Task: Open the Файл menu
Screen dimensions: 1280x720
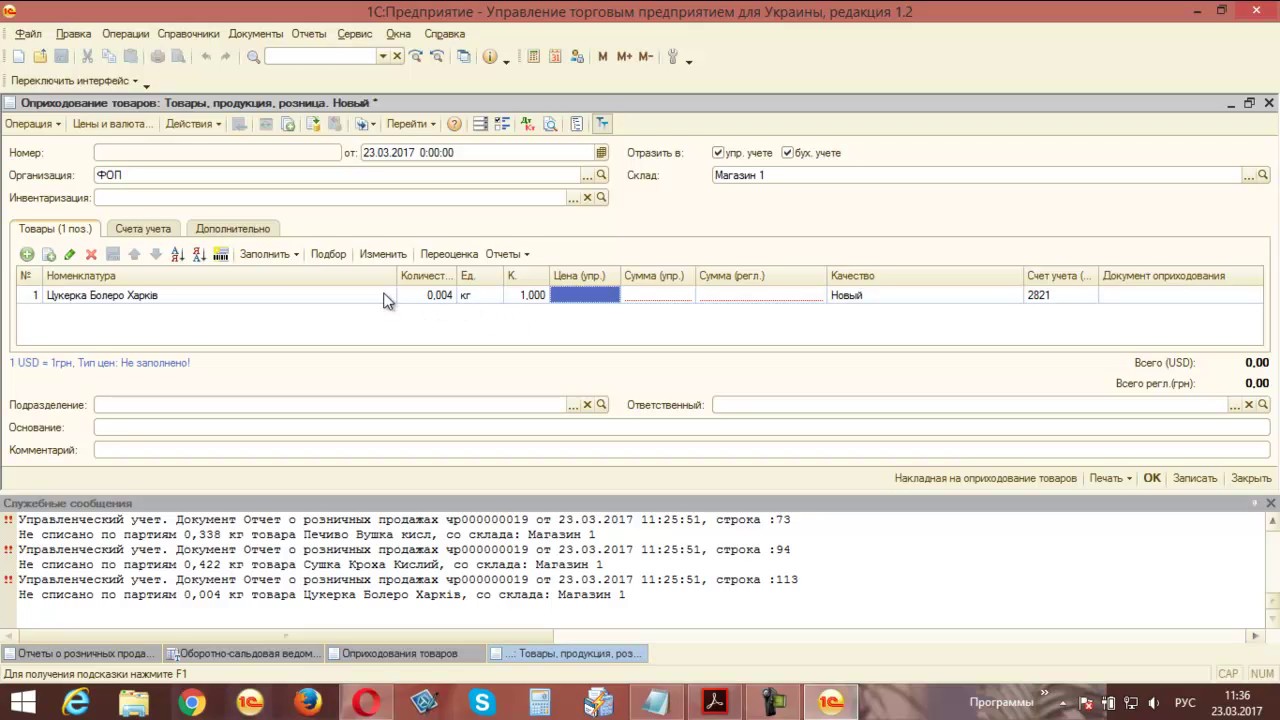Action: 28,34
